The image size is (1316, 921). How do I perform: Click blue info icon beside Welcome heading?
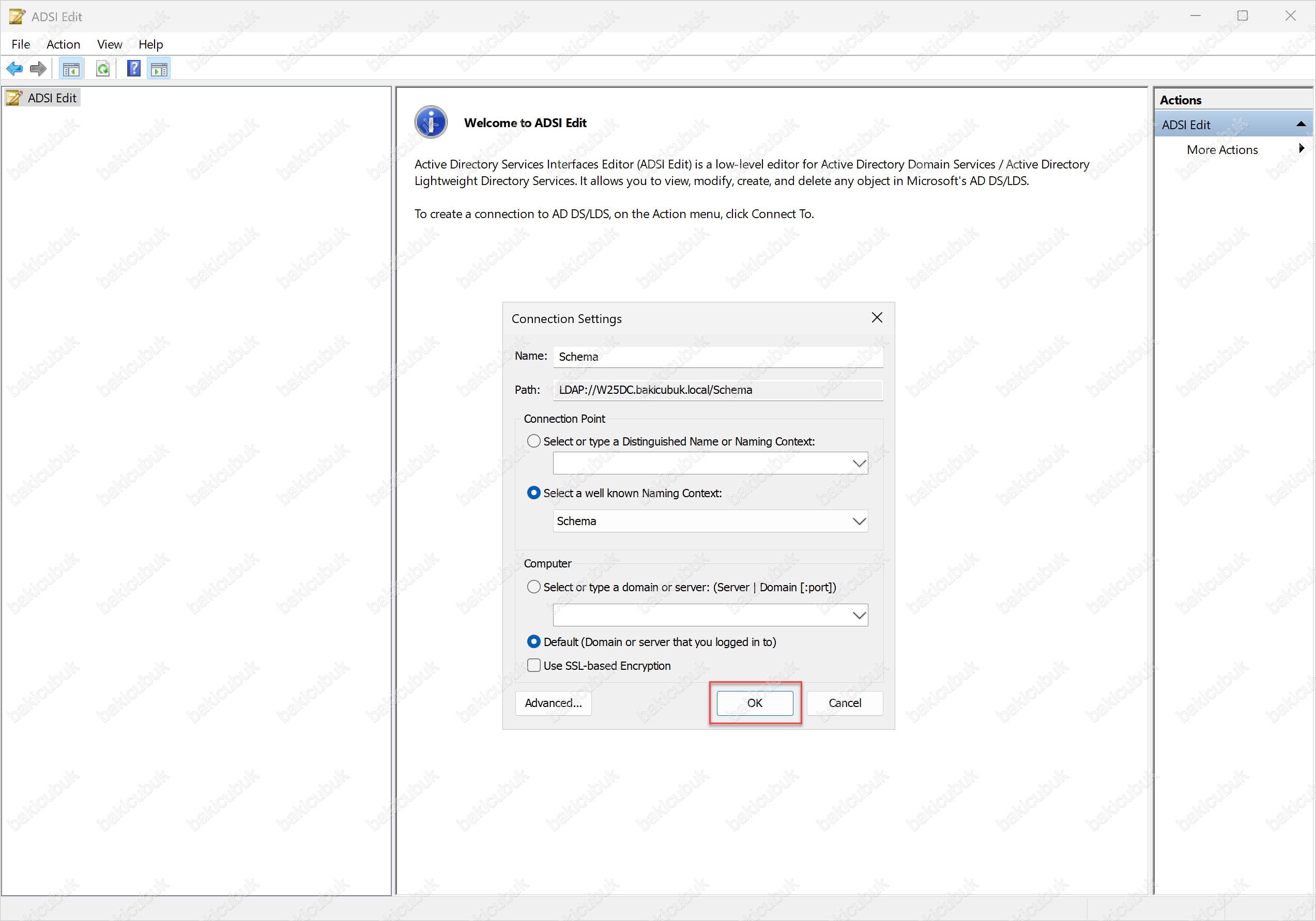(431, 122)
